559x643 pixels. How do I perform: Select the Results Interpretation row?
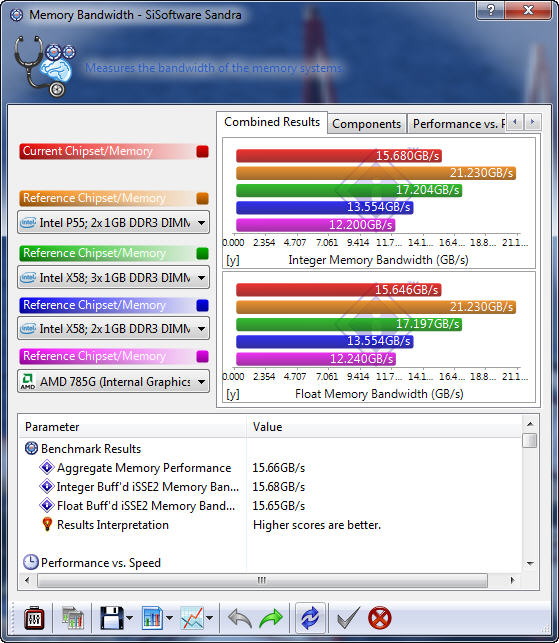271,524
